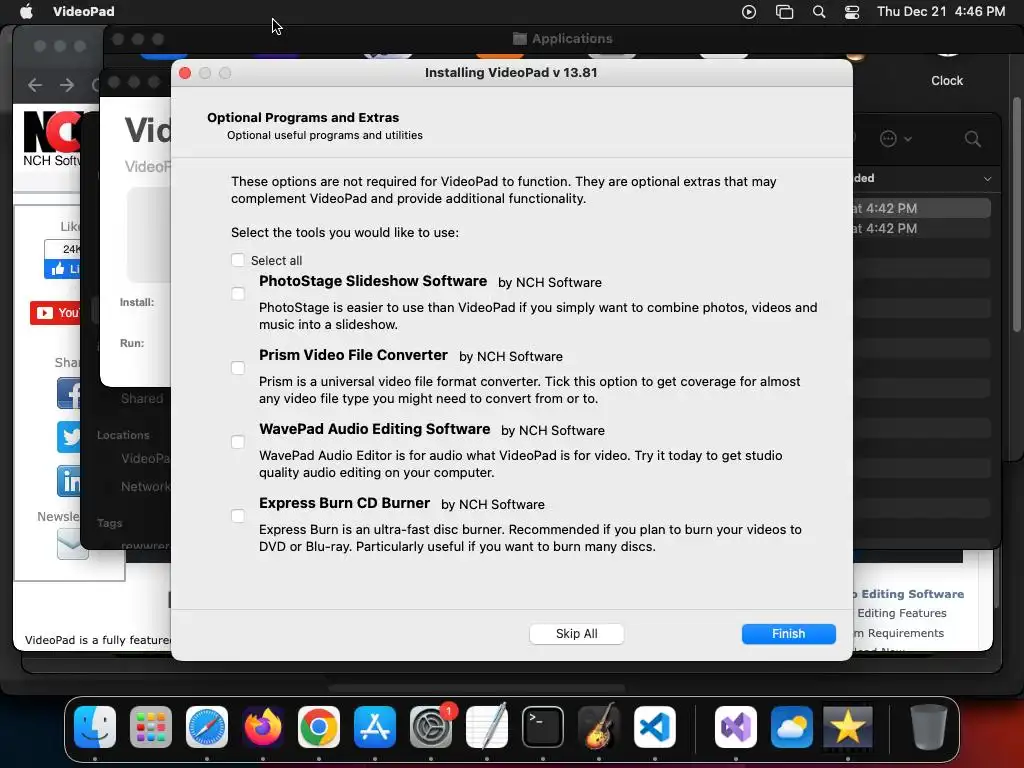This screenshot has width=1024, height=768.
Task: Open the Apple menu
Action: click(26, 11)
